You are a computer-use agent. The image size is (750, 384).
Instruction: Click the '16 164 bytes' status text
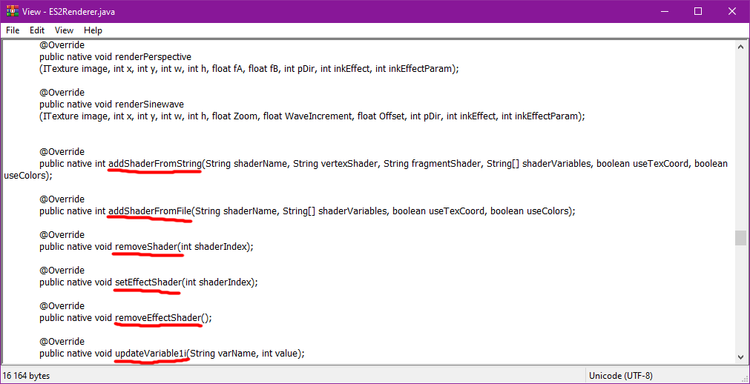tap(27, 376)
